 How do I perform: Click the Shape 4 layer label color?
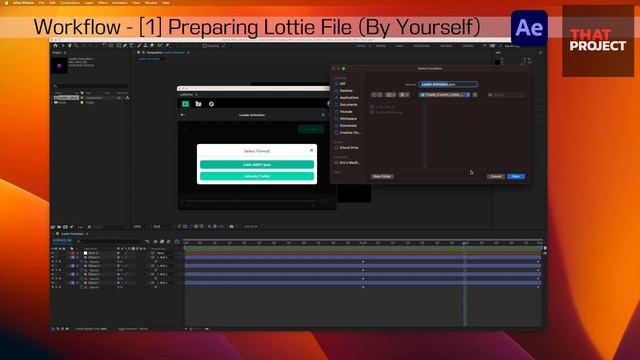tap(73, 258)
